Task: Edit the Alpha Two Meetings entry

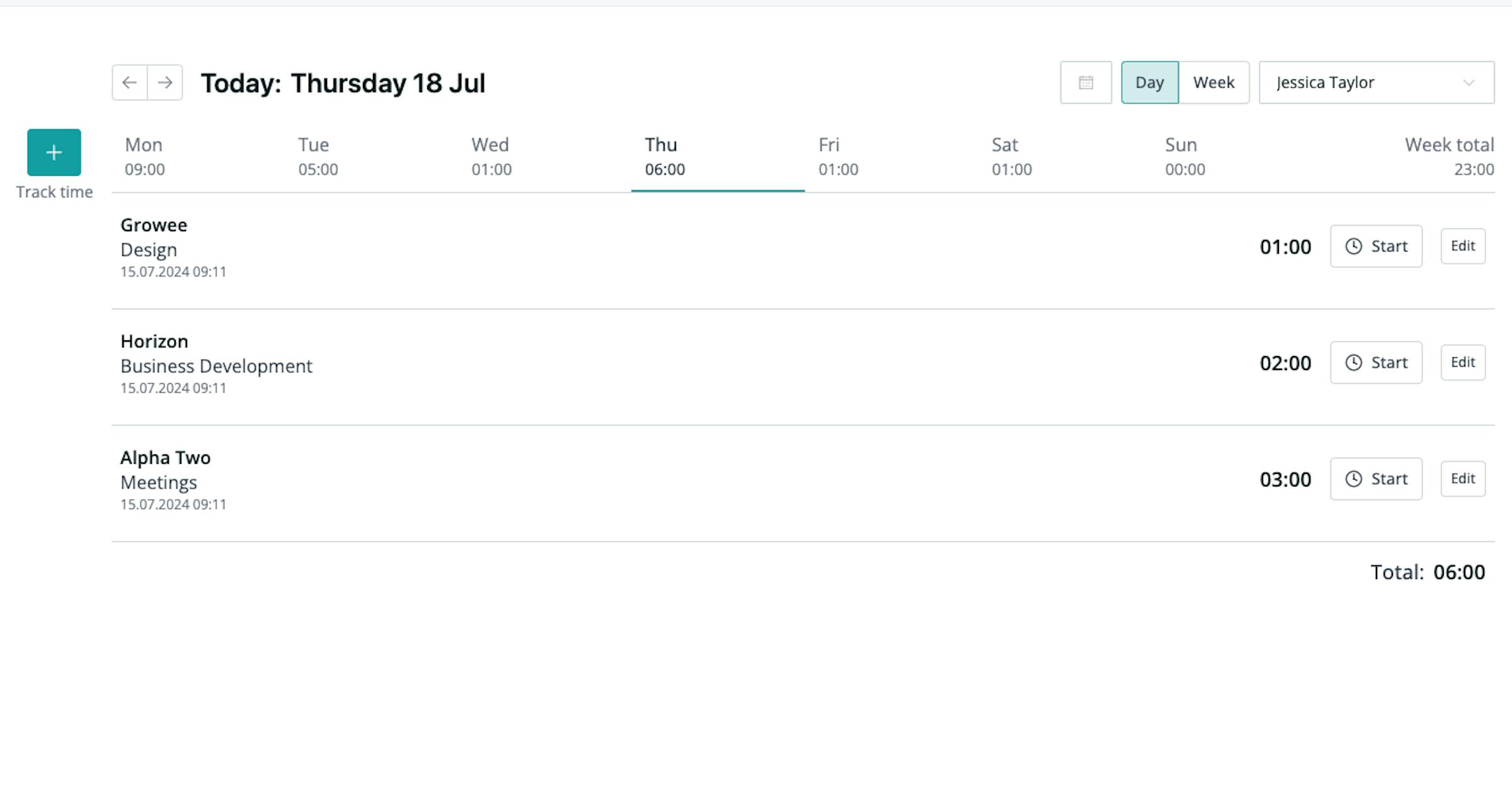Action: click(1463, 479)
